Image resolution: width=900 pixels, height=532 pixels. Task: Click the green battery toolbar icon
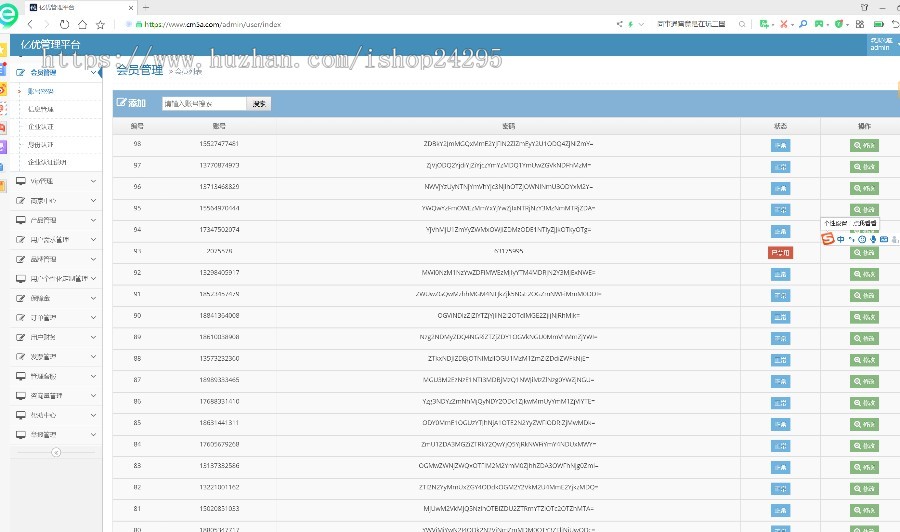pyautogui.click(x=878, y=24)
